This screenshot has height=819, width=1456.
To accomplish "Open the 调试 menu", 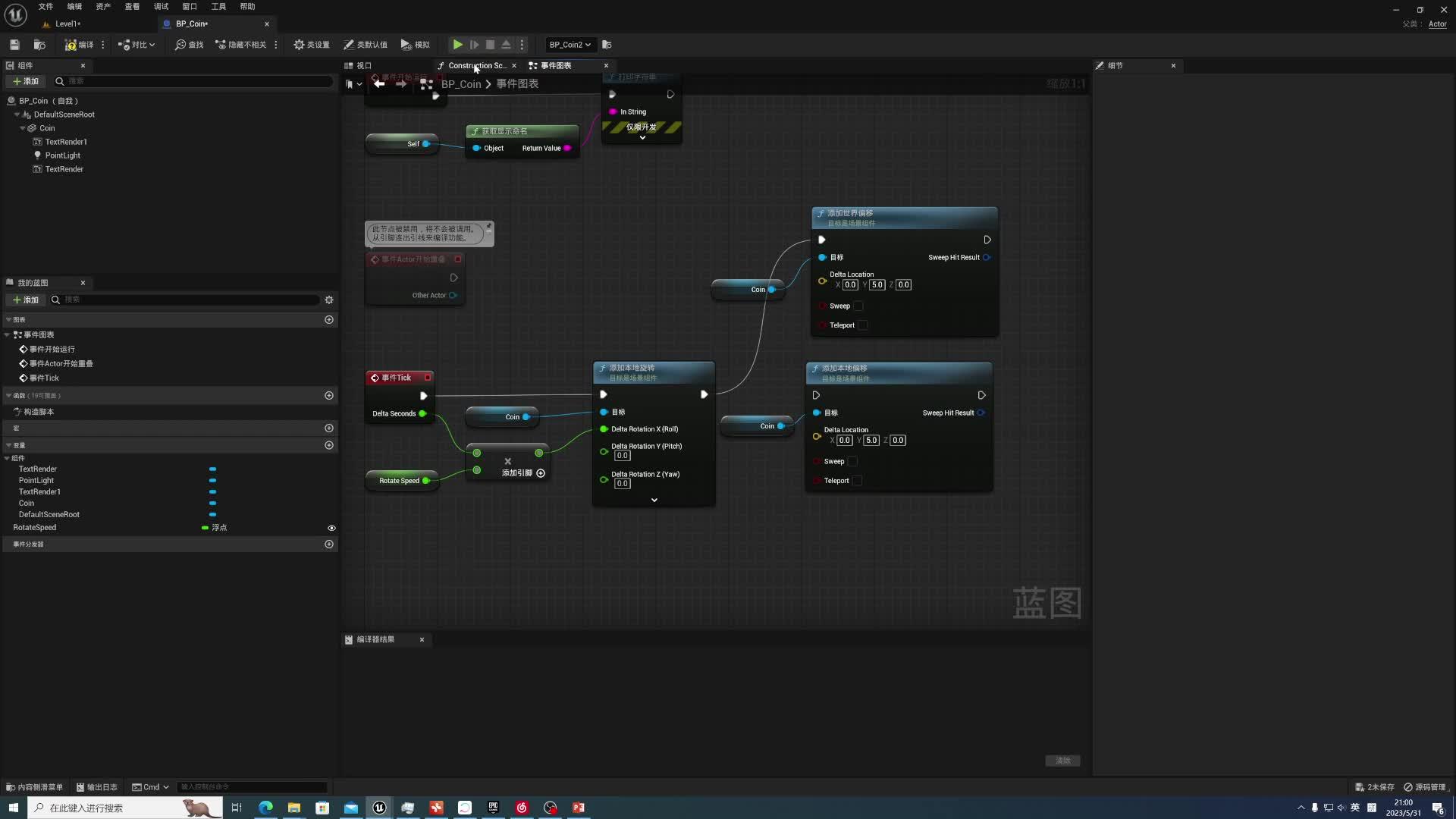I will click(161, 6).
